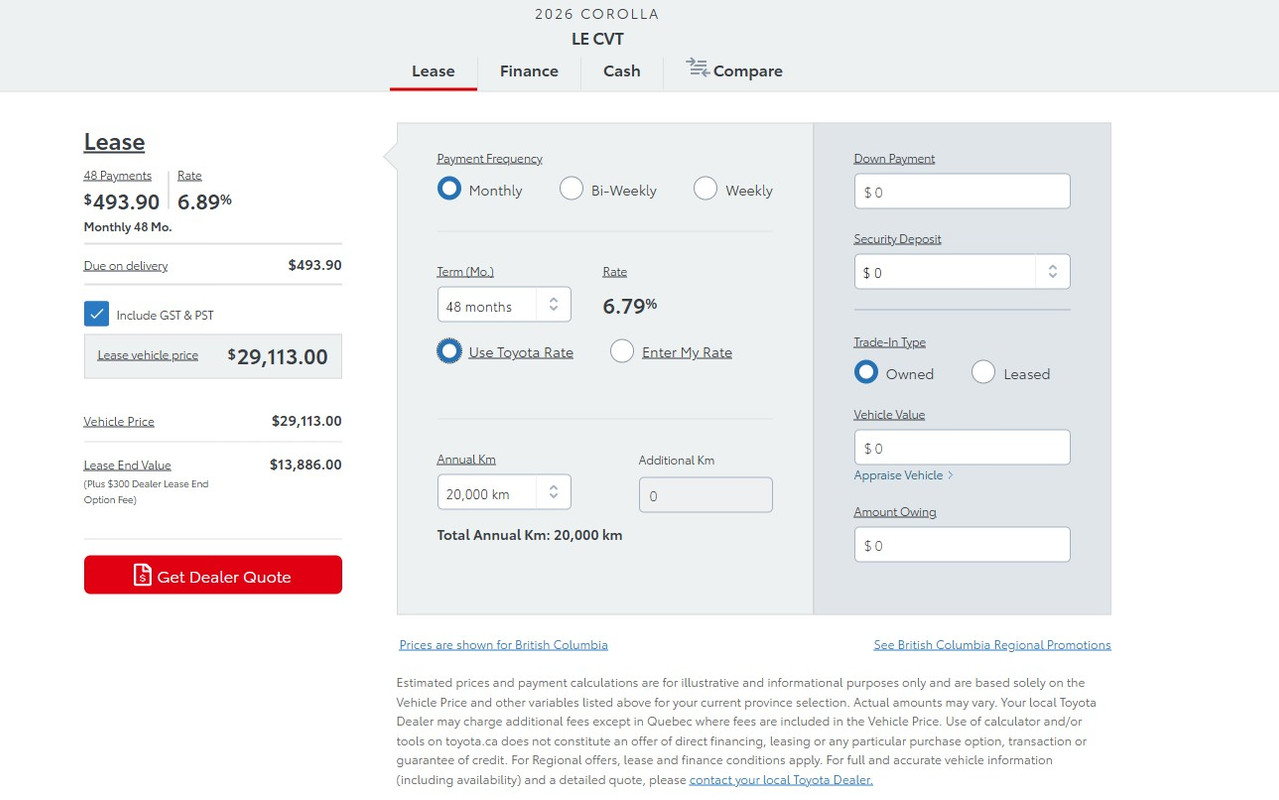This screenshot has height=800, width=1279.
Task: Open See British Columbia Regional Promotions link
Action: [992, 644]
